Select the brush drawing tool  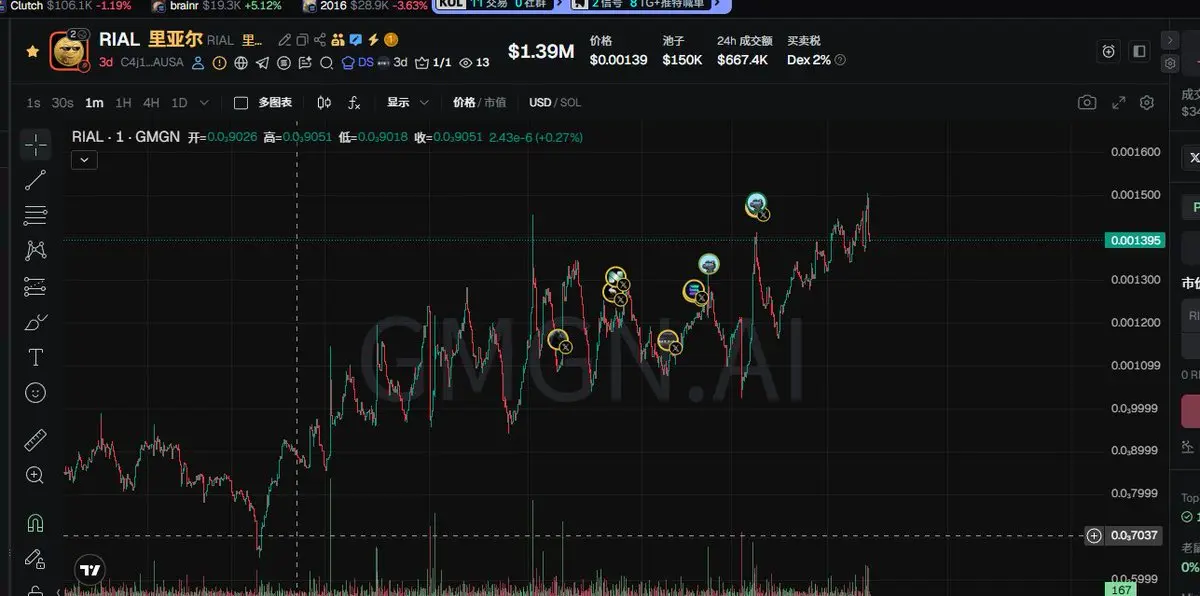36,322
